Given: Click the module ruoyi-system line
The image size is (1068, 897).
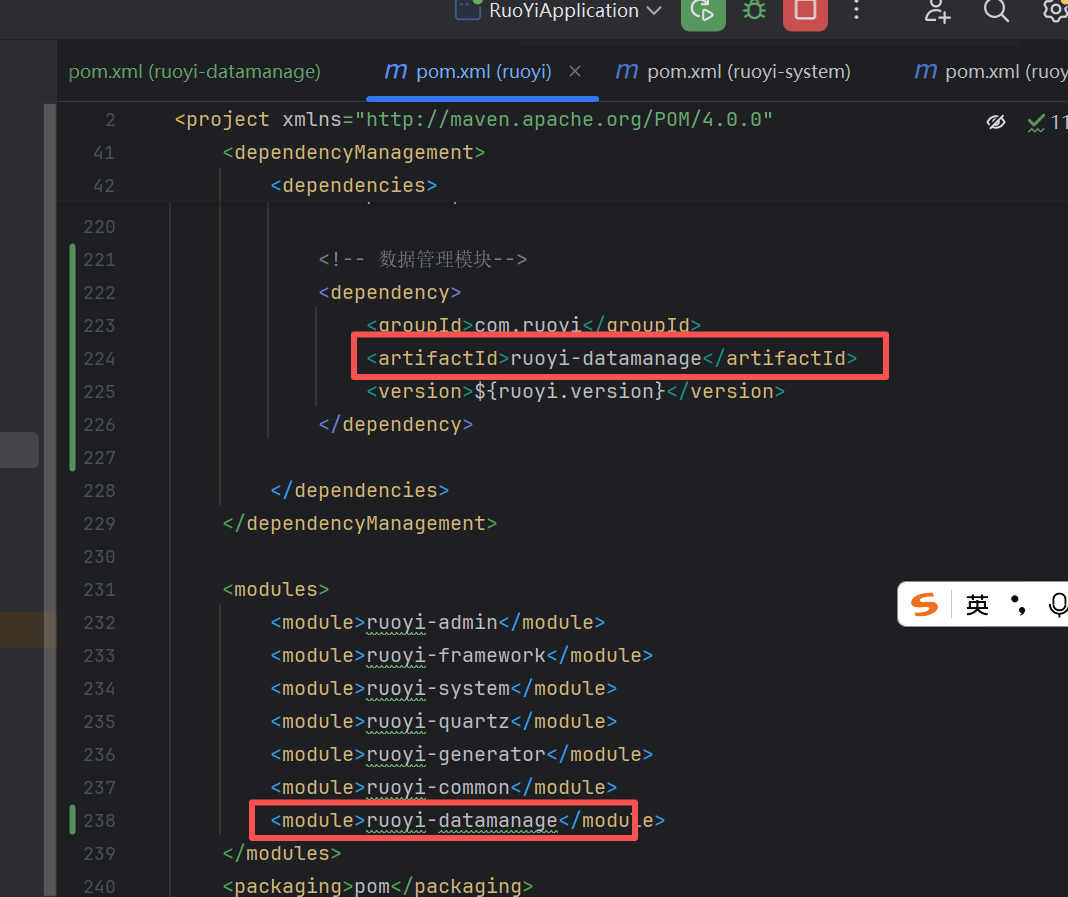Looking at the screenshot, I should [x=443, y=689].
